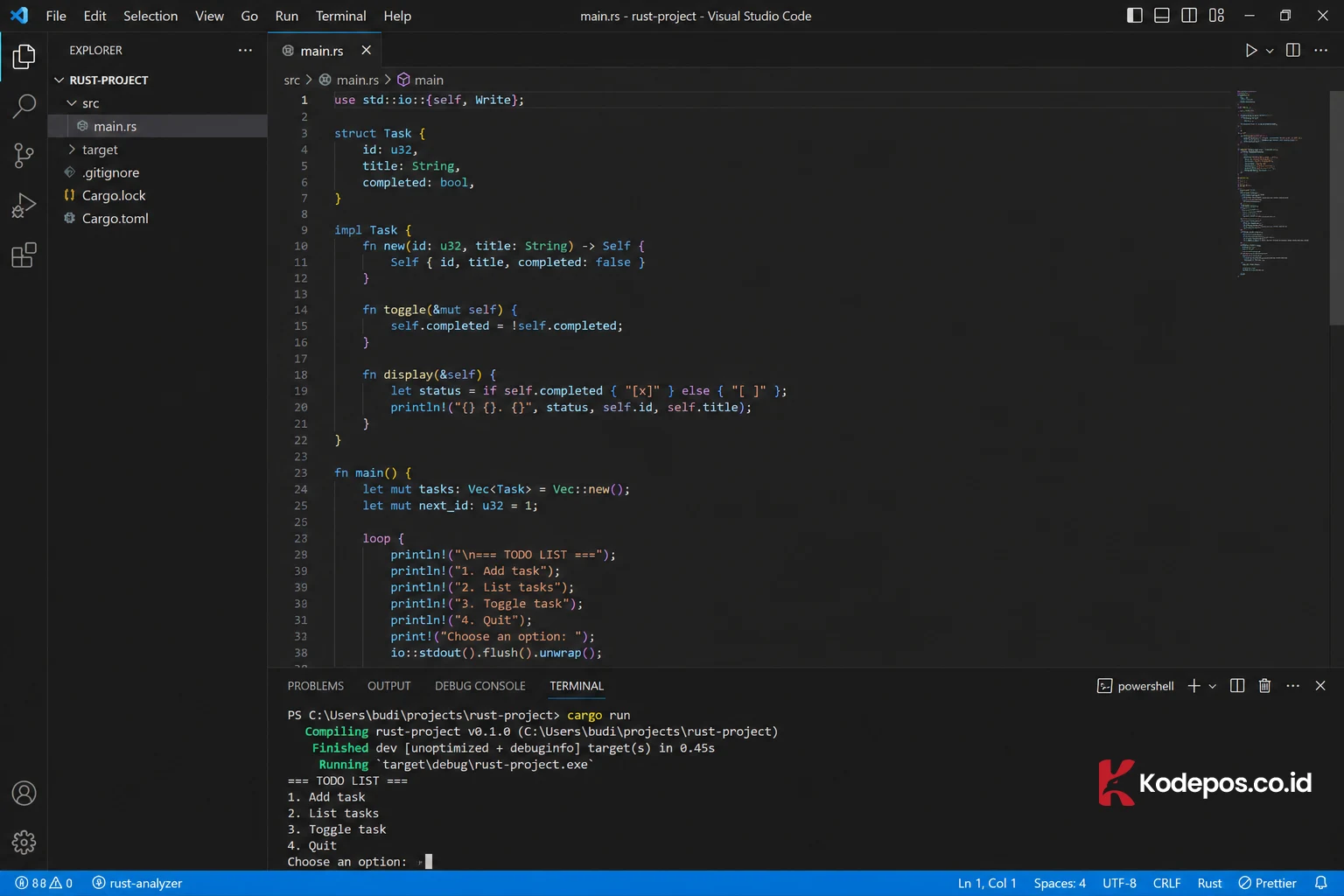1344x896 pixels.
Task: Click rust-analyzer status bar item
Action: [137, 883]
